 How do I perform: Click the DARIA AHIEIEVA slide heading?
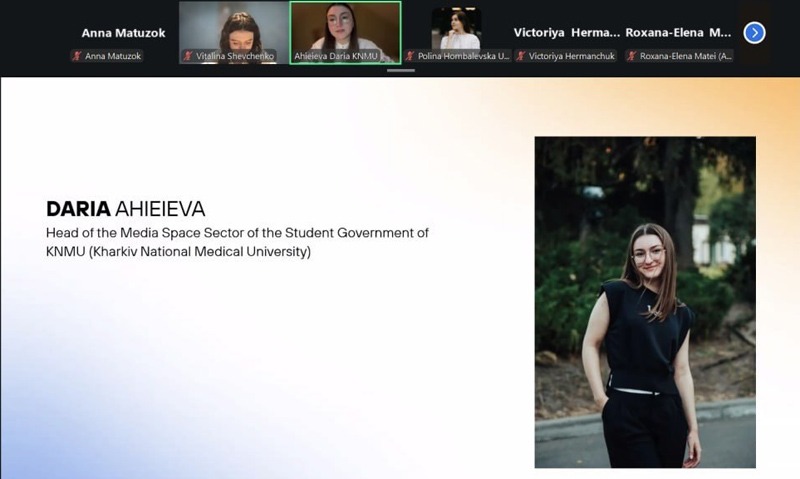click(x=126, y=209)
